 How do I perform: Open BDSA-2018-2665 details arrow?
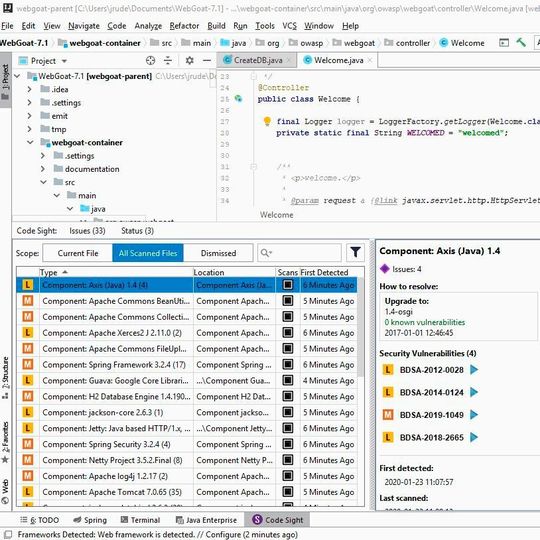[474, 437]
